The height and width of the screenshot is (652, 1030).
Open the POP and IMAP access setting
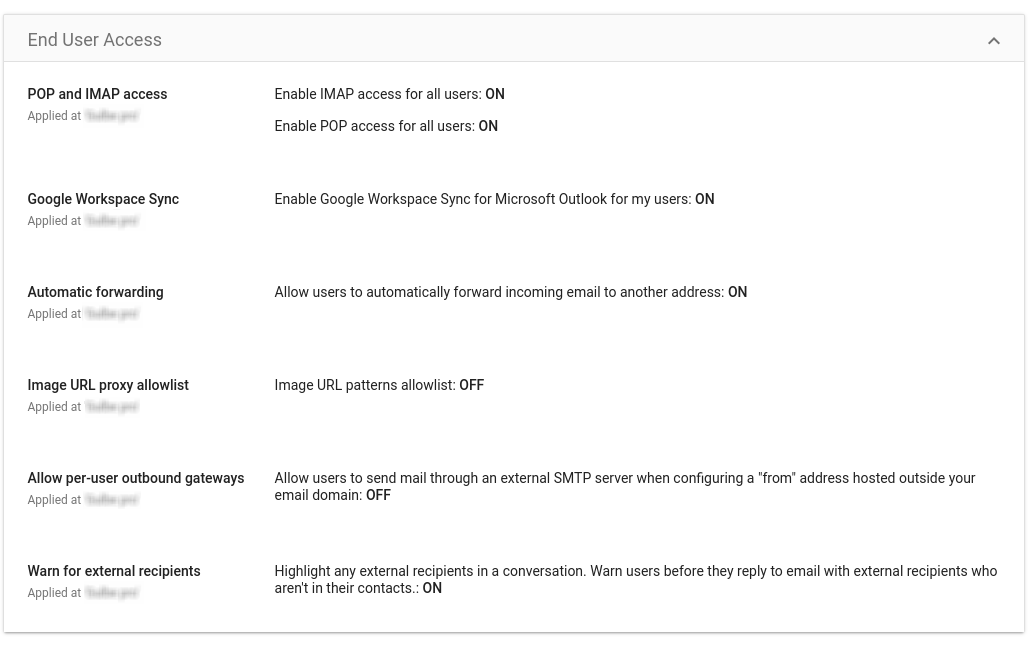(x=97, y=94)
